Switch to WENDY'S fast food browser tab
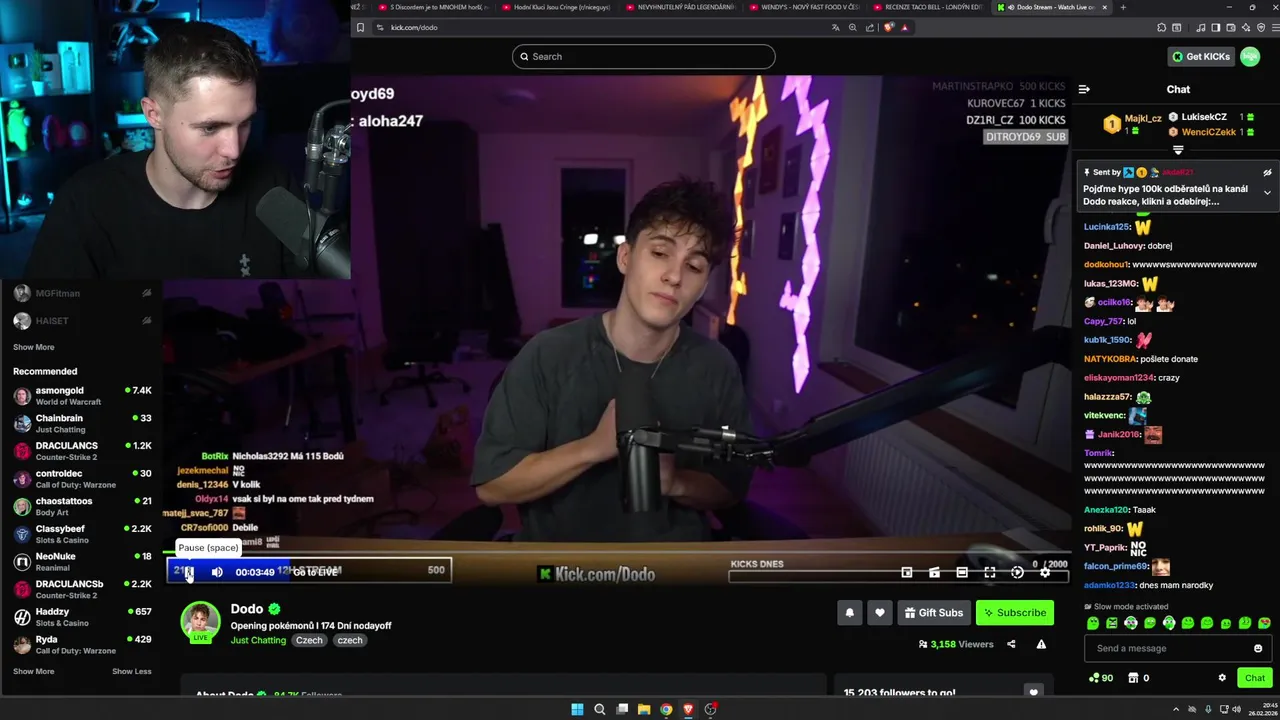 (806, 7)
